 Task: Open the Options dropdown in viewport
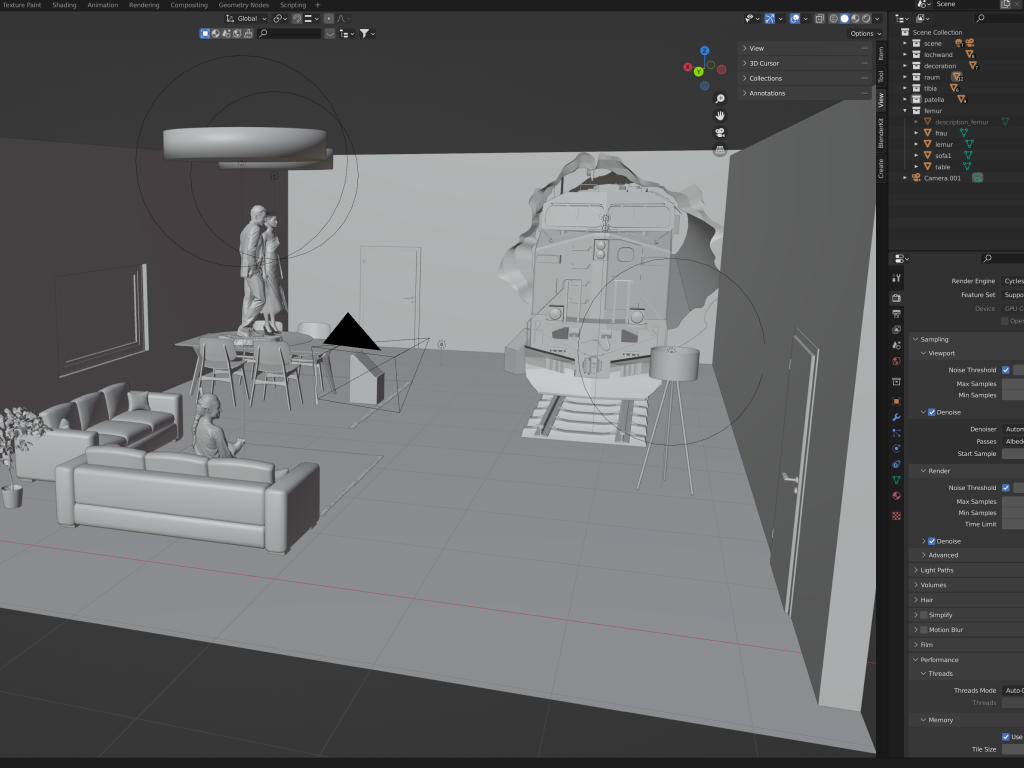tap(865, 33)
